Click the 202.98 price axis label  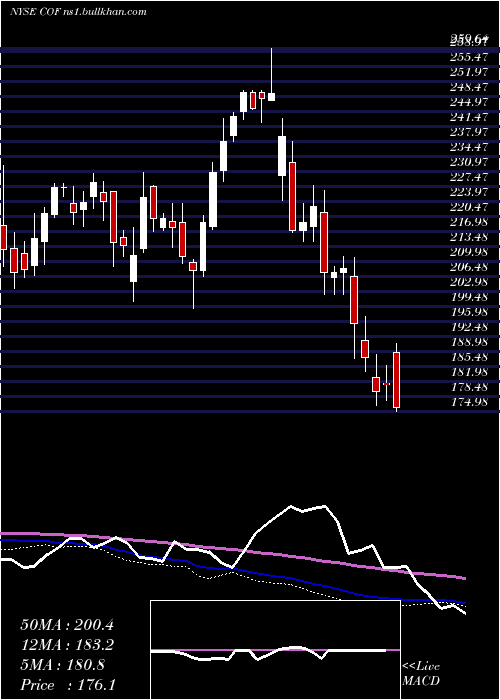pos(468,282)
